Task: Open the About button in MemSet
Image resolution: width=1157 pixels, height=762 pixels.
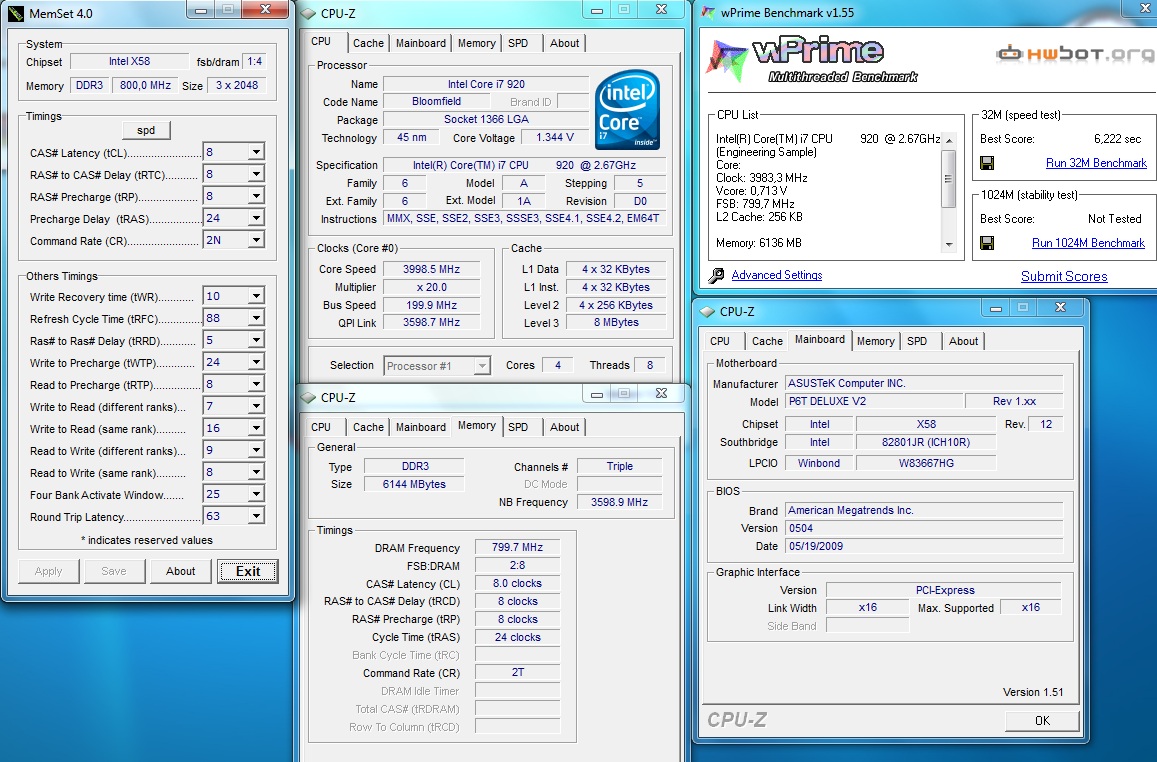Action: tap(181, 571)
